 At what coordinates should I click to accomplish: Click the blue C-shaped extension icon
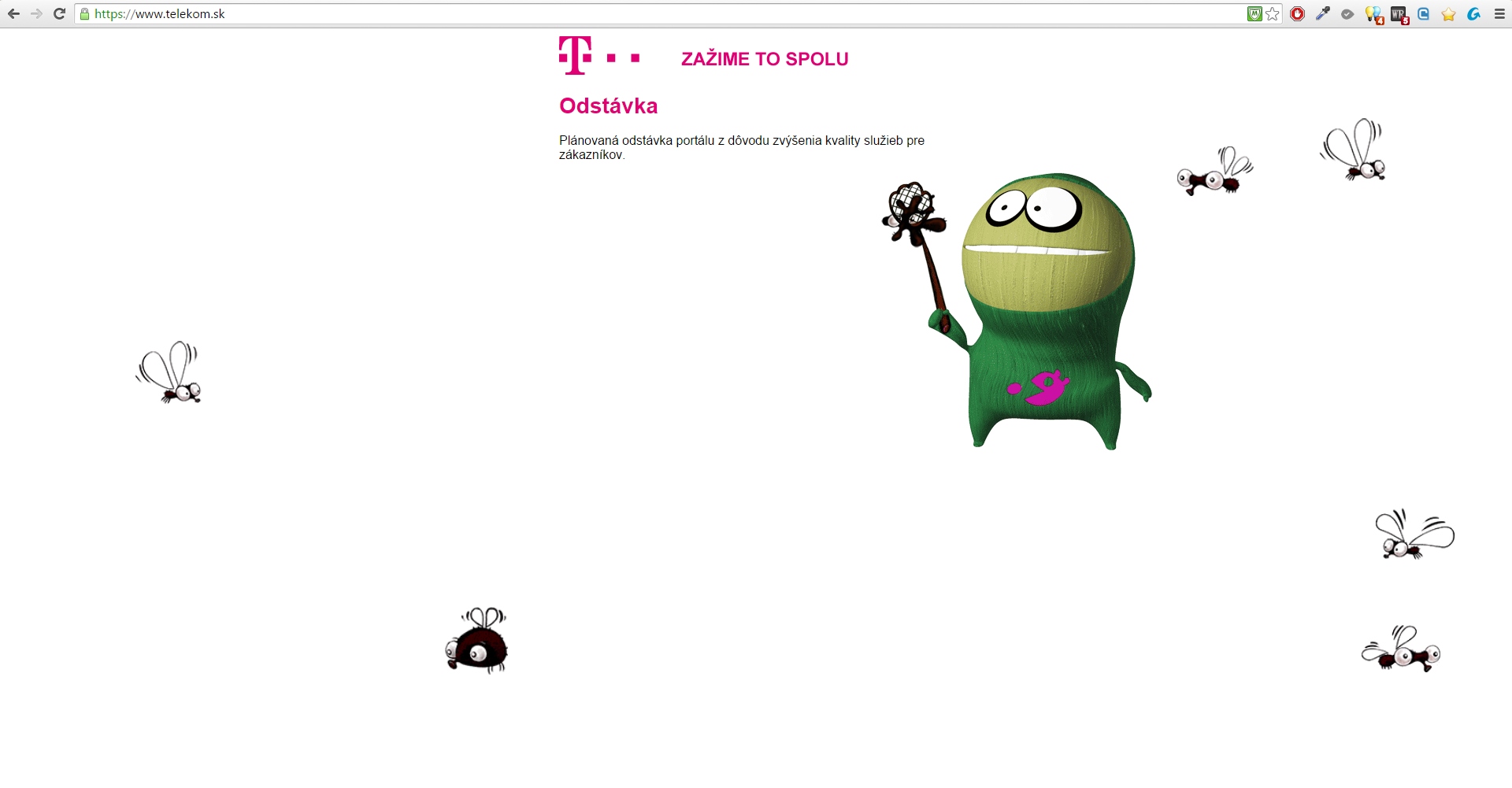(1424, 14)
